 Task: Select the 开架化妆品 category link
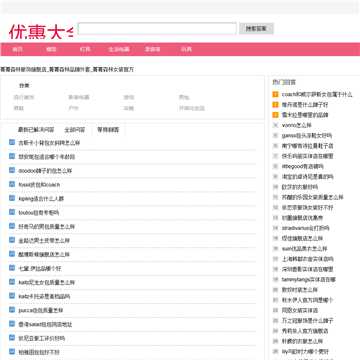coord(192,108)
